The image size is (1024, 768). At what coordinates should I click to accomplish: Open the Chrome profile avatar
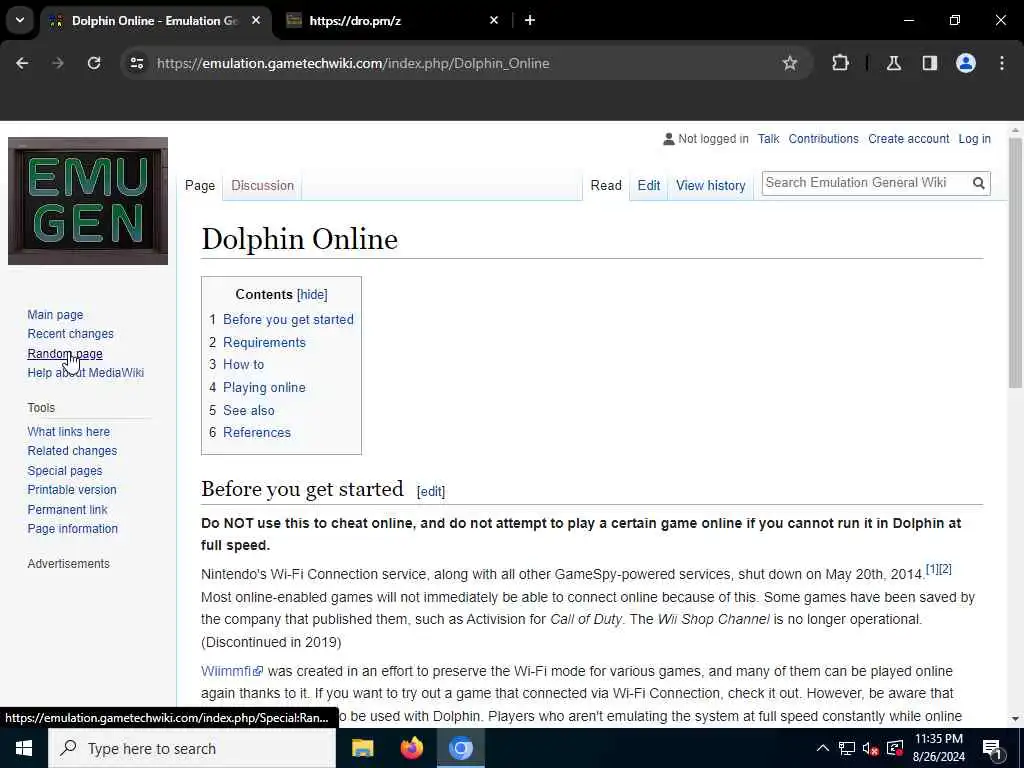(x=966, y=63)
